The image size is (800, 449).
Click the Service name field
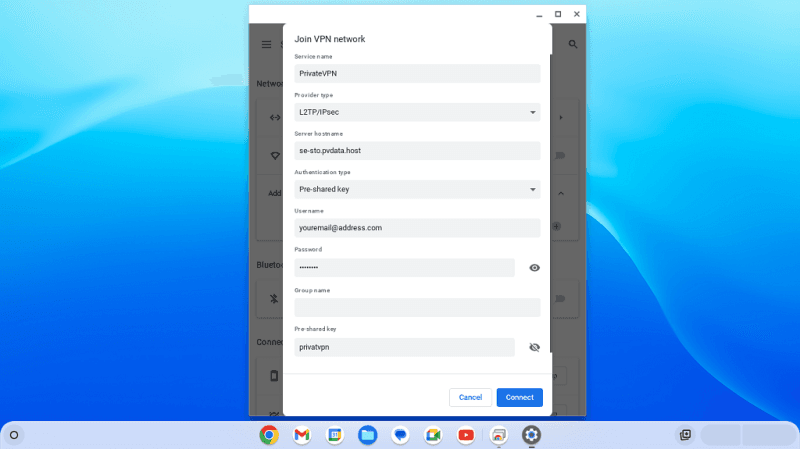pos(417,74)
